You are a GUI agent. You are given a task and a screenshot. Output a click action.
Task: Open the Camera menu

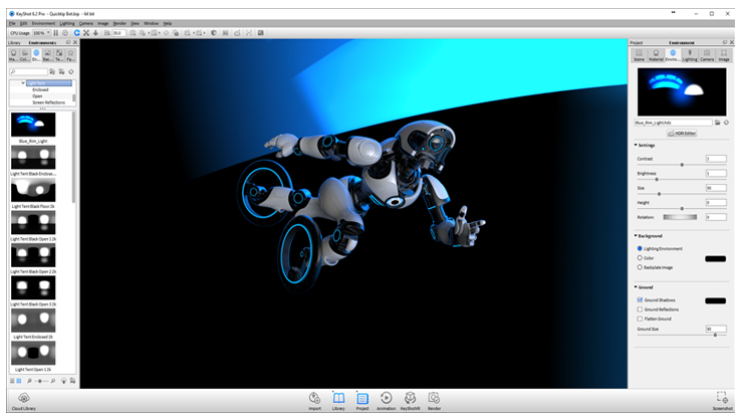[x=86, y=23]
